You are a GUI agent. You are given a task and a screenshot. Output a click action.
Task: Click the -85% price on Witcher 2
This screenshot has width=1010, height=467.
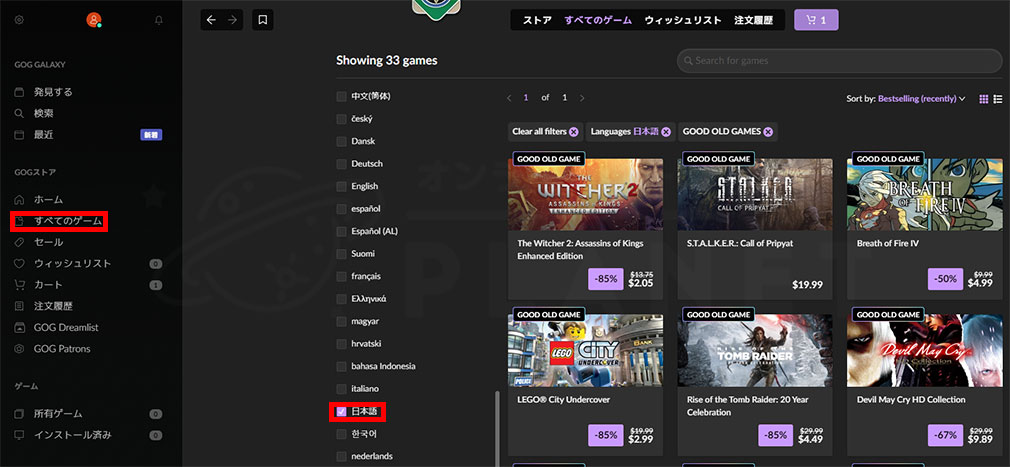point(605,279)
